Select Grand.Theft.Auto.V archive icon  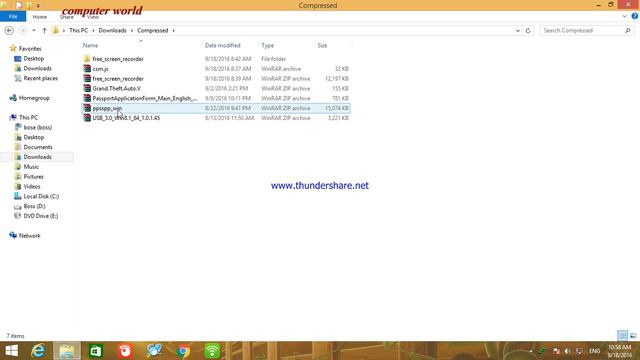pyautogui.click(x=87, y=88)
